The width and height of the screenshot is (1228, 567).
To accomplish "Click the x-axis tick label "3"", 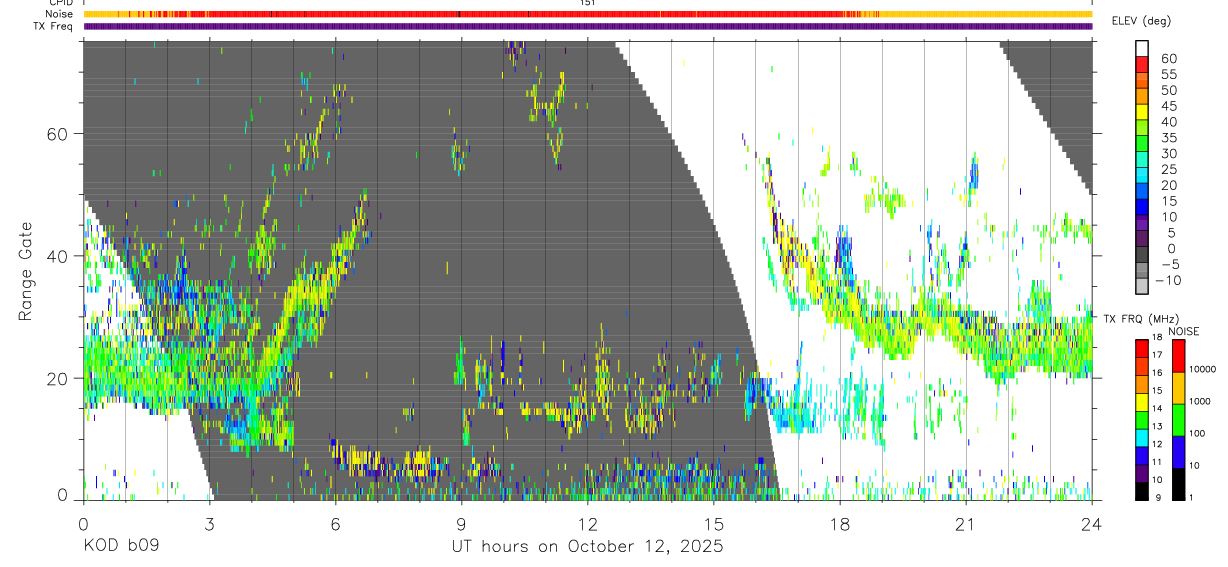I will (x=209, y=523).
